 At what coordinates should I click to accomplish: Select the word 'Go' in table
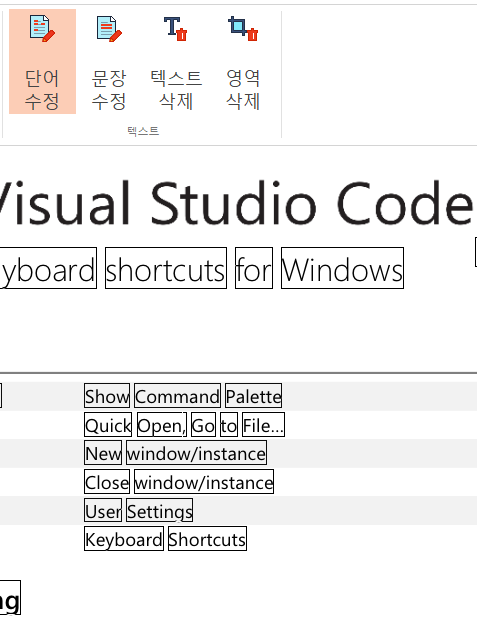pos(203,424)
